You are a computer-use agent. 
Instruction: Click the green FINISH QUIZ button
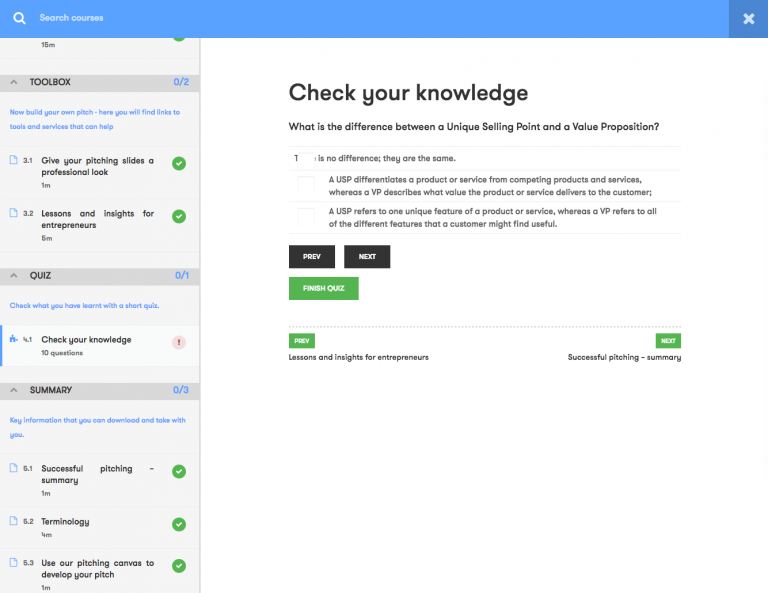pyautogui.click(x=323, y=288)
